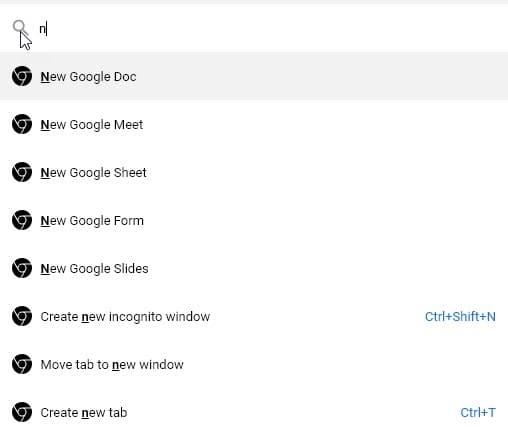The image size is (508, 429).
Task: Choose Move tab to new window
Action: coord(254,364)
